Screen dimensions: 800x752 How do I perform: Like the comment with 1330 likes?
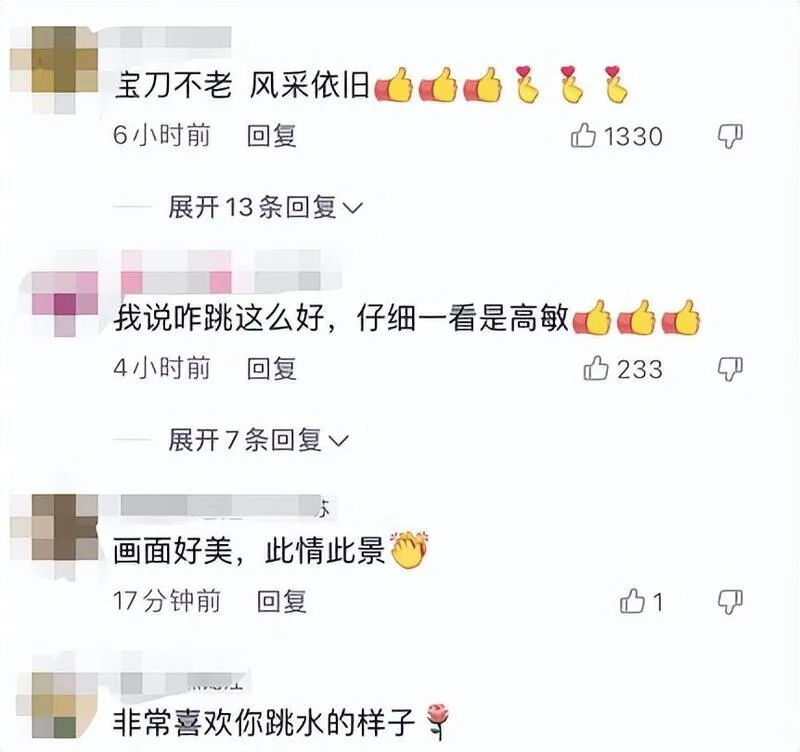pos(583,136)
